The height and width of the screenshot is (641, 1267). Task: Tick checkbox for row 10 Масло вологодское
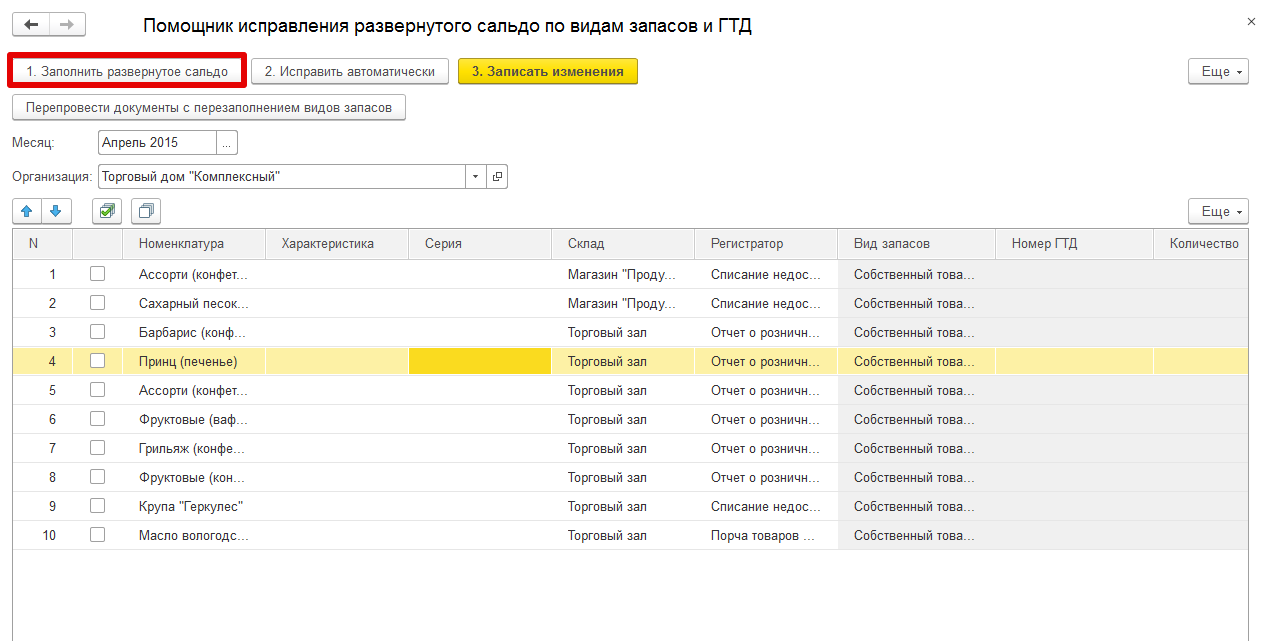(97, 535)
